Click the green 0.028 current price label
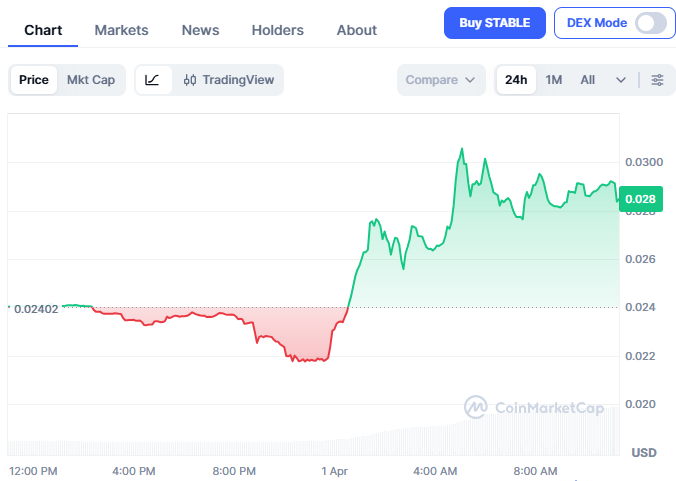The width and height of the screenshot is (676, 481). click(640, 199)
